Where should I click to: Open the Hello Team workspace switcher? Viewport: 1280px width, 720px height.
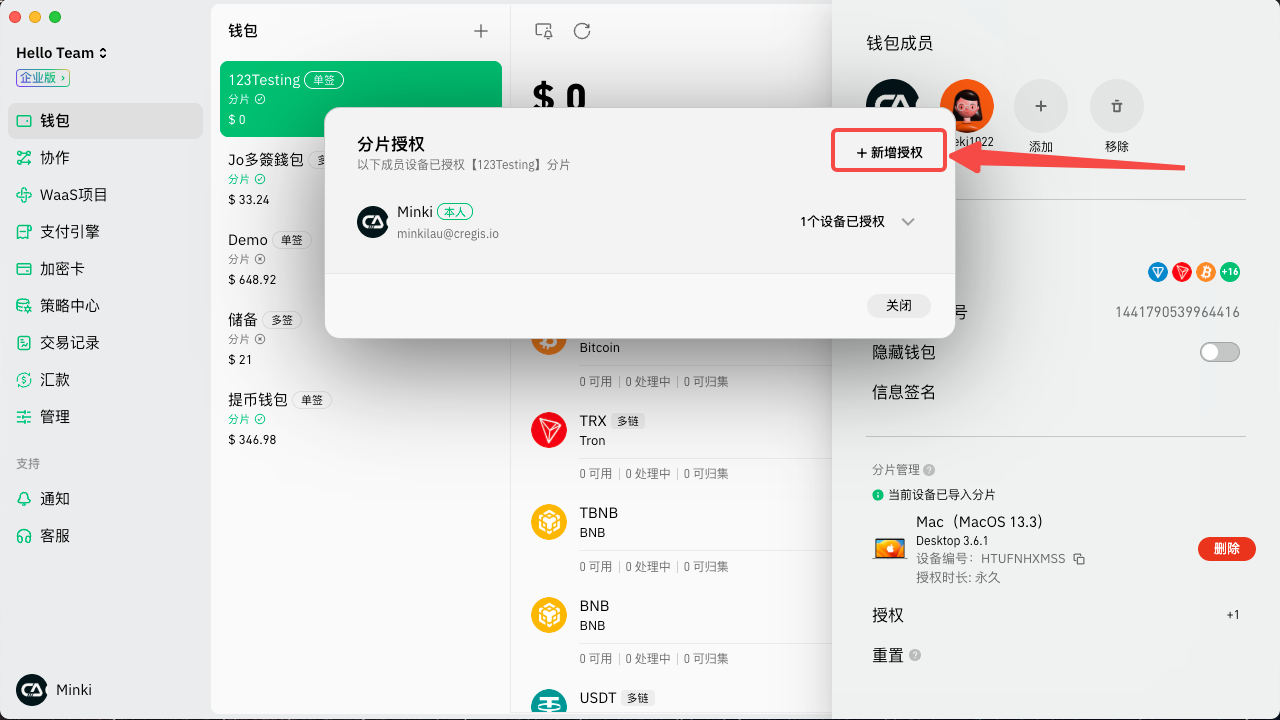click(62, 53)
